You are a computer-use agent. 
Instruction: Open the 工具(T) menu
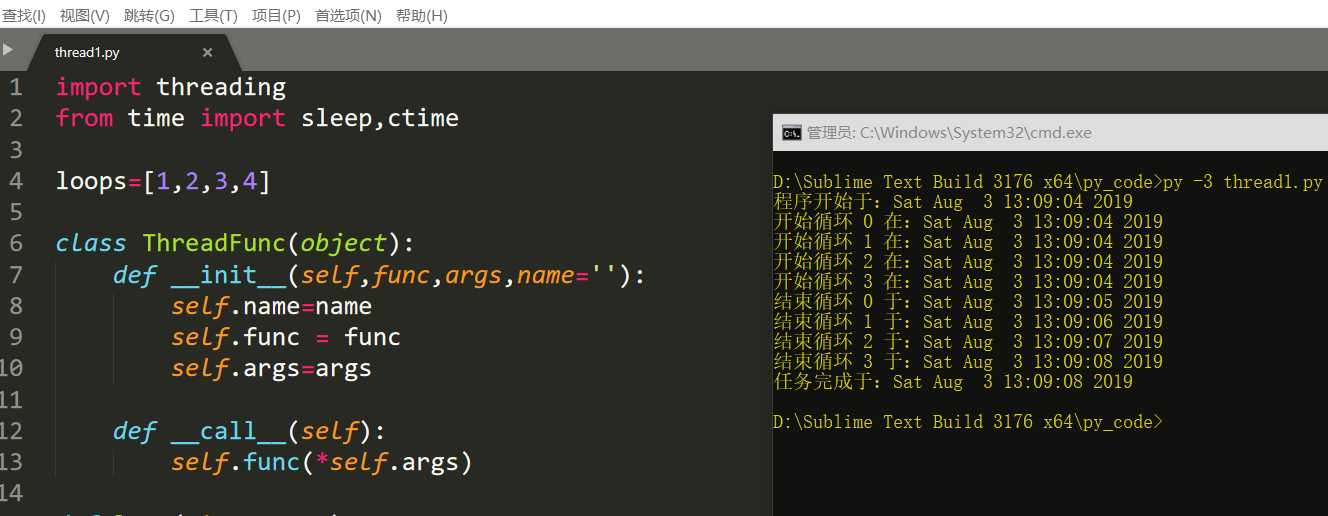[213, 15]
